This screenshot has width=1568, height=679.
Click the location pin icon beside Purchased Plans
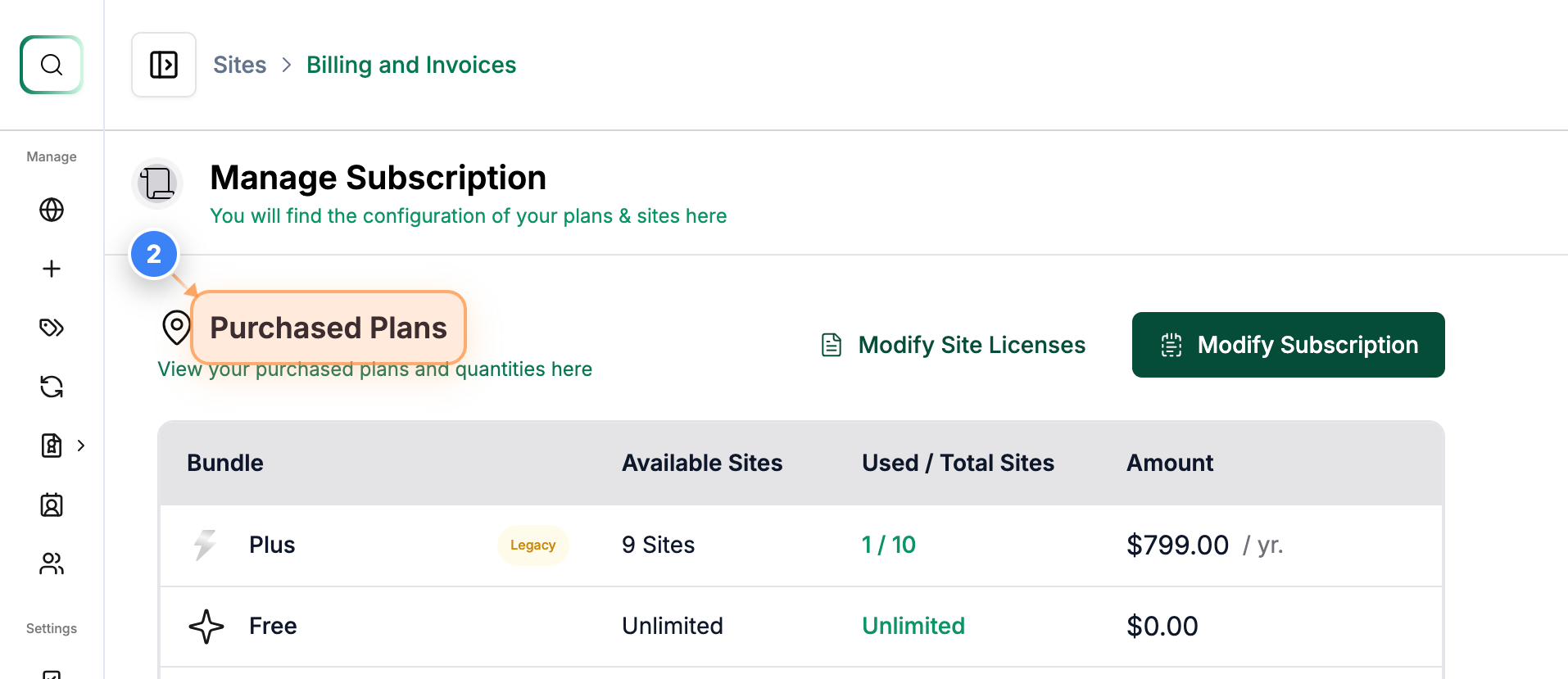coord(174,328)
